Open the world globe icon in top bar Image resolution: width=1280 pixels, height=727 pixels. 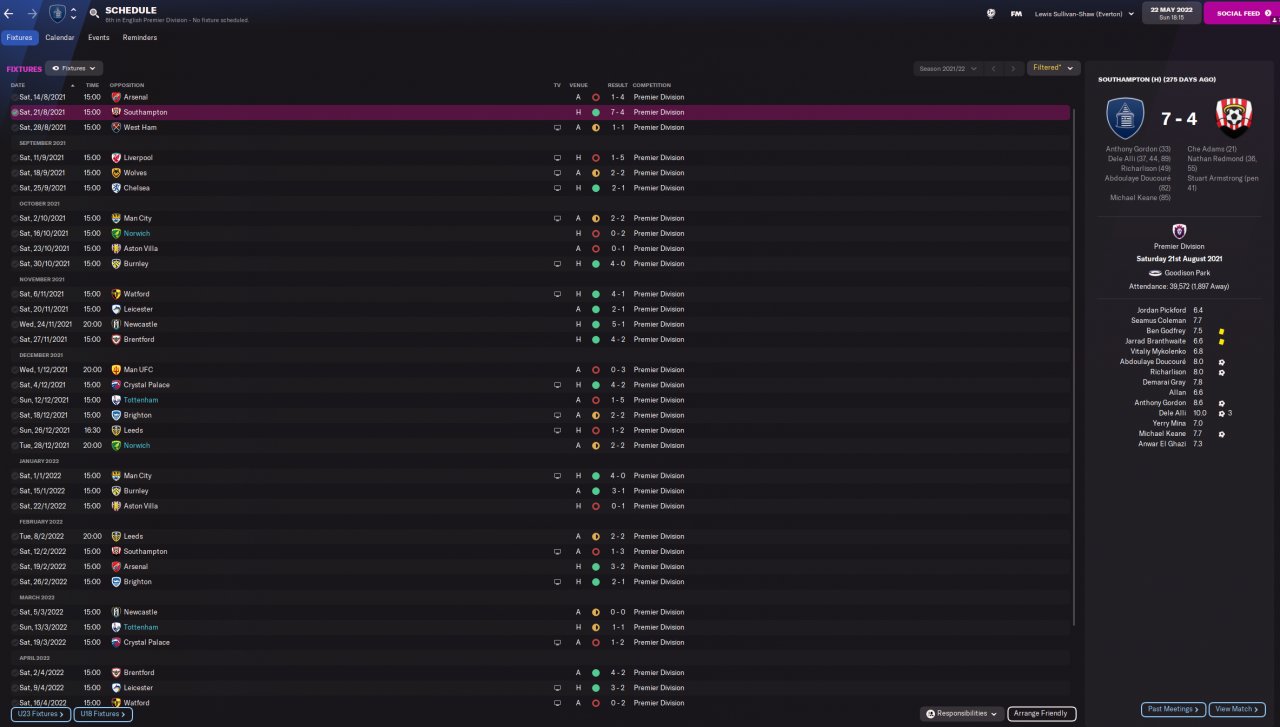click(991, 14)
